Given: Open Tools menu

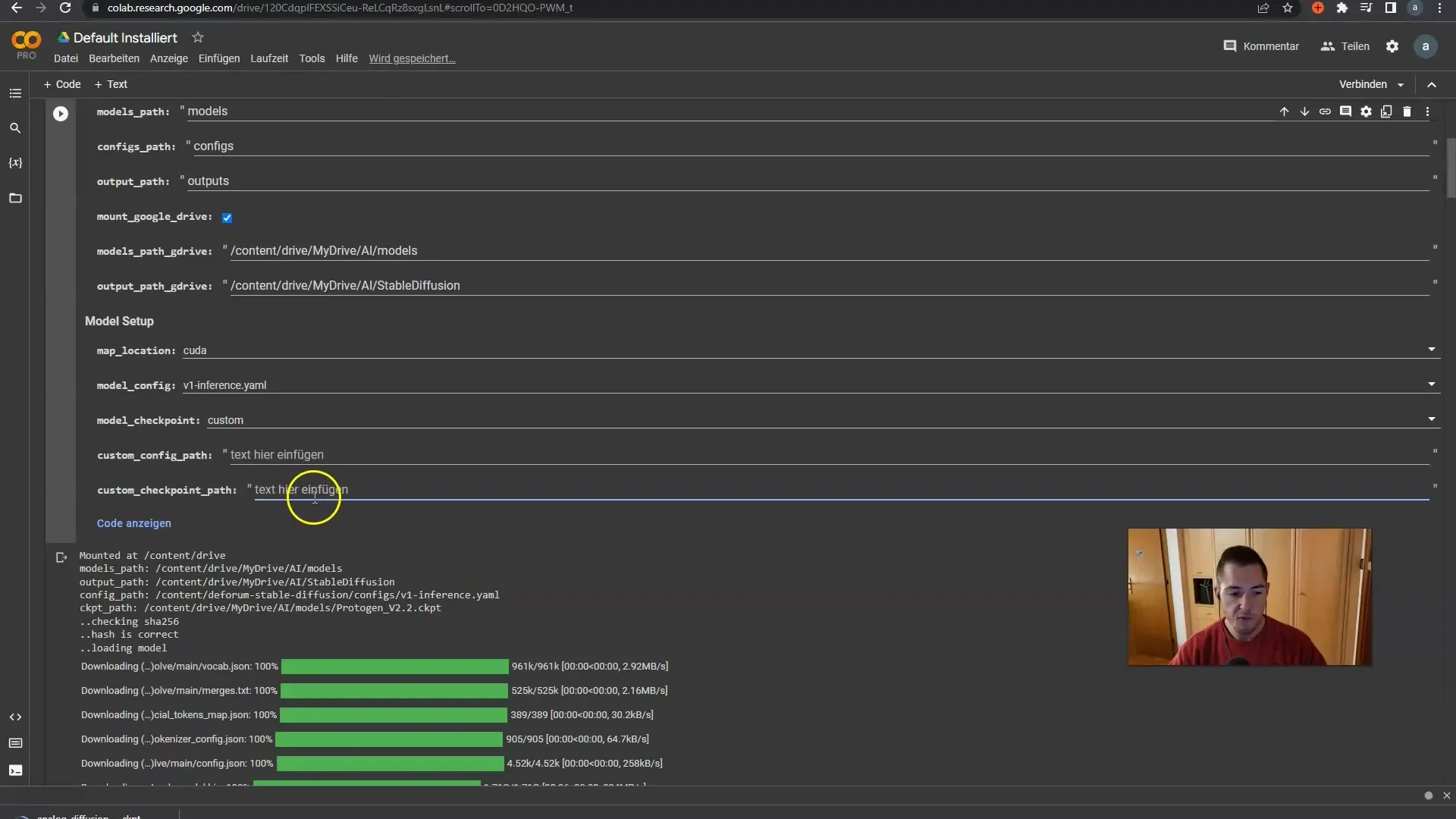Looking at the screenshot, I should [312, 58].
